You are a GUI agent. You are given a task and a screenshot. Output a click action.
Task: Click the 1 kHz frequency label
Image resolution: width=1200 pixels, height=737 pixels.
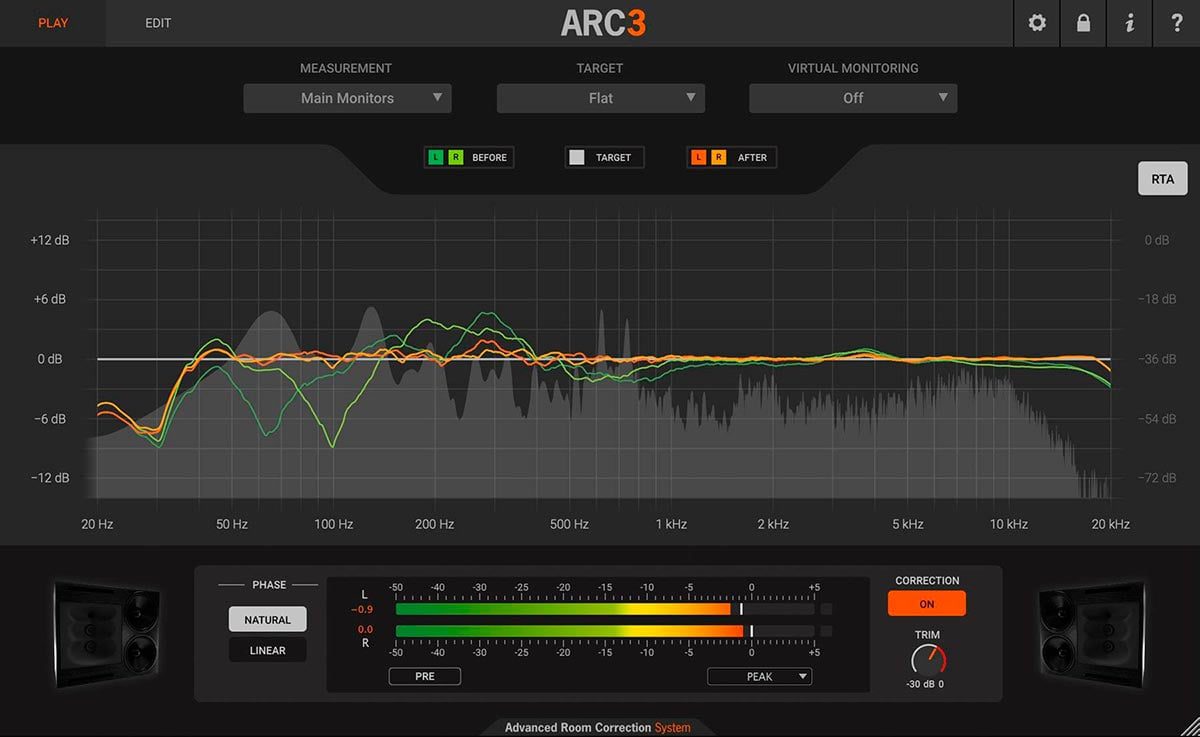pyautogui.click(x=671, y=524)
